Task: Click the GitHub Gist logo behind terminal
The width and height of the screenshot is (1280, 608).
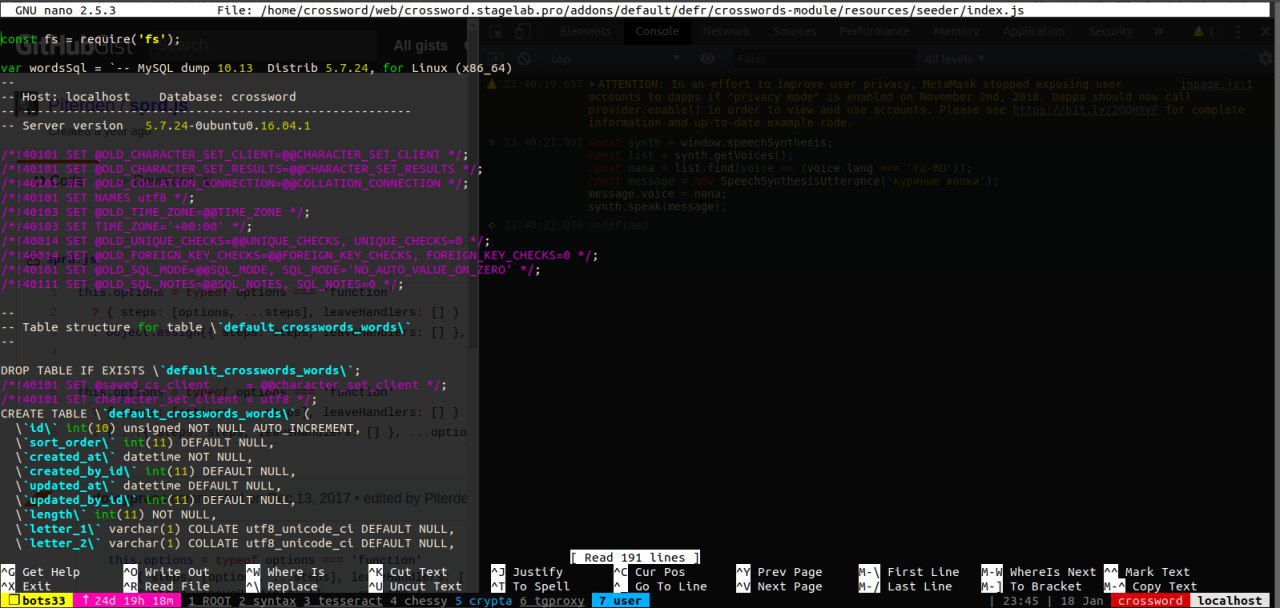Action: coord(73,45)
